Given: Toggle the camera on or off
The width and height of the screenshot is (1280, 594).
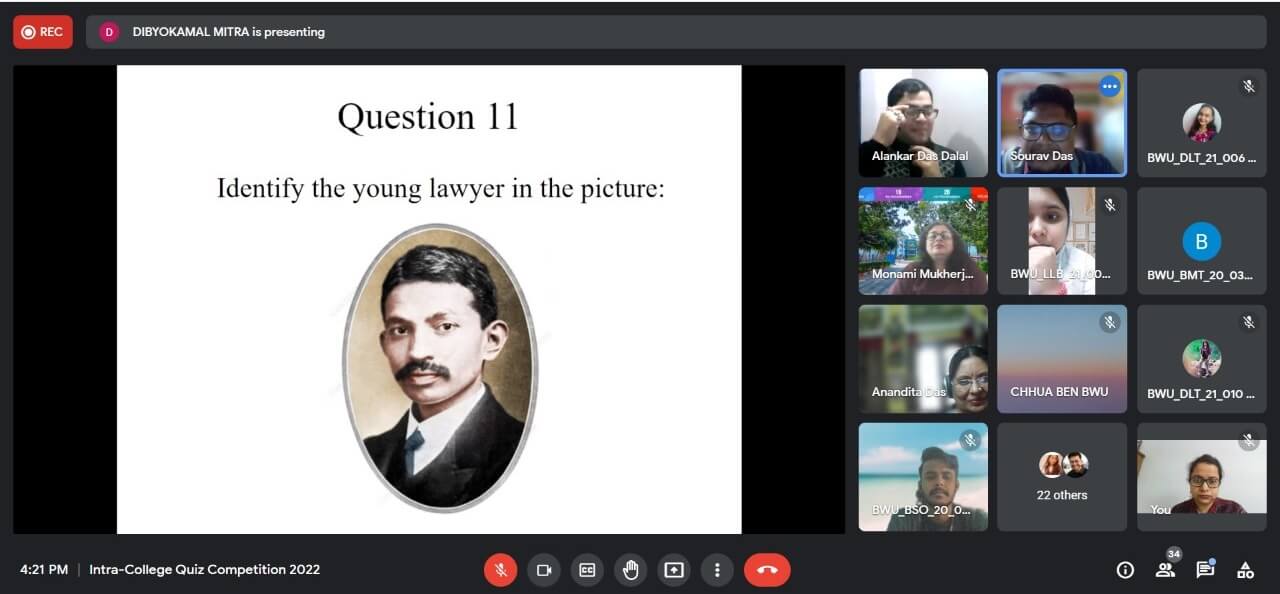Looking at the screenshot, I should point(544,570).
